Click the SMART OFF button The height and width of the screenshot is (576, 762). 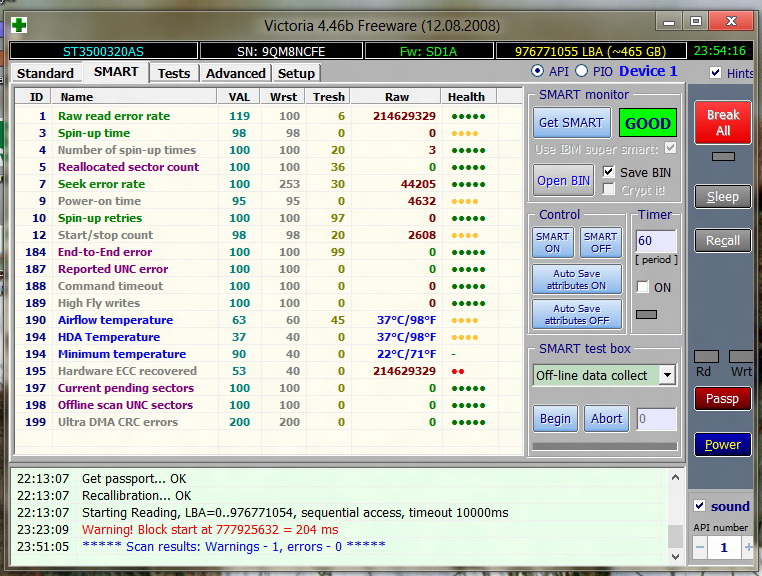coord(601,243)
